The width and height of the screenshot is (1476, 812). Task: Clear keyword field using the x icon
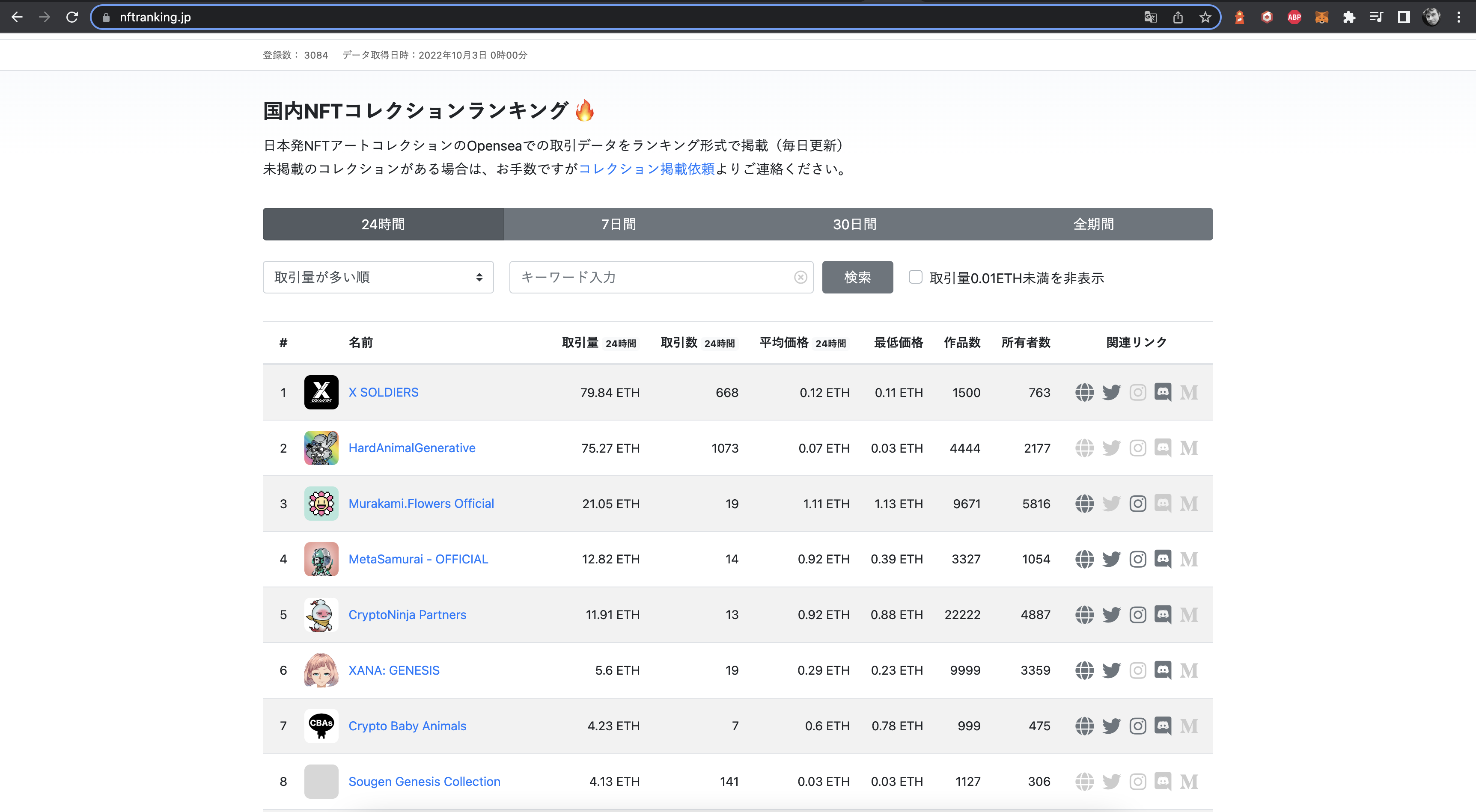click(800, 277)
